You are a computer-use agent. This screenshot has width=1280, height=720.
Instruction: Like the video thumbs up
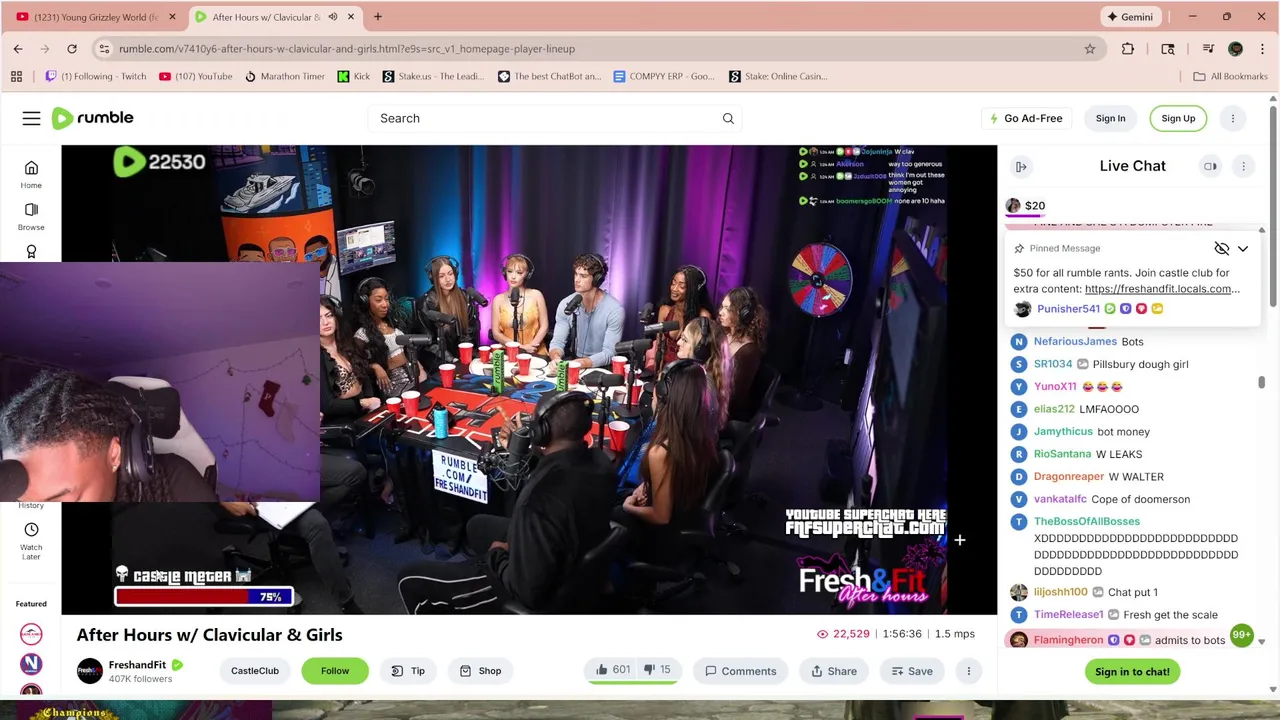pyautogui.click(x=612, y=670)
